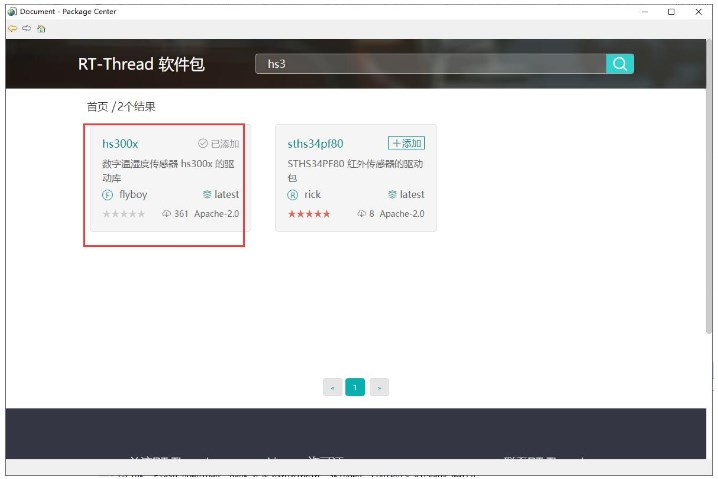Image resolution: width=718 pixels, height=479 pixels.
Task: Click the RT-Thread 软件包 header title
Action: click(x=141, y=64)
